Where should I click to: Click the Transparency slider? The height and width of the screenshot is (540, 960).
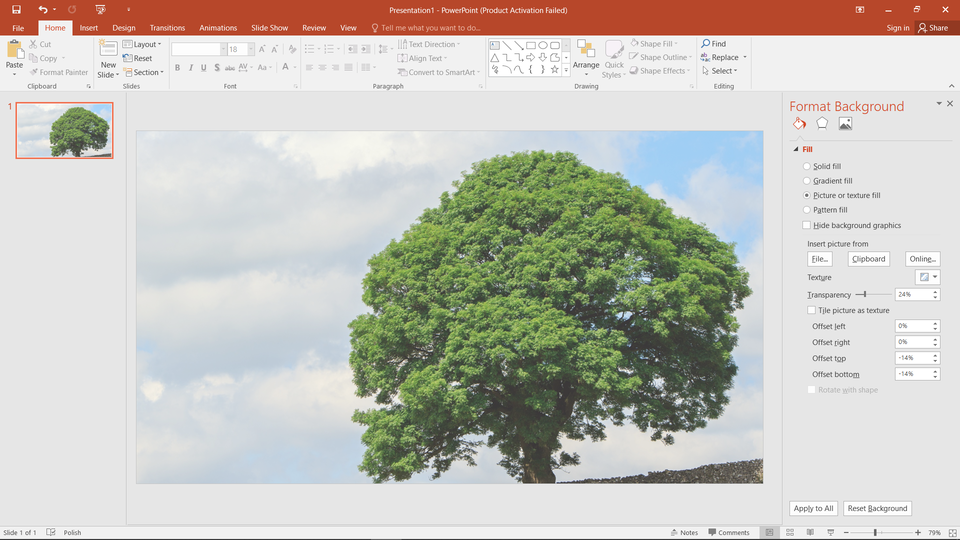click(x=864, y=295)
